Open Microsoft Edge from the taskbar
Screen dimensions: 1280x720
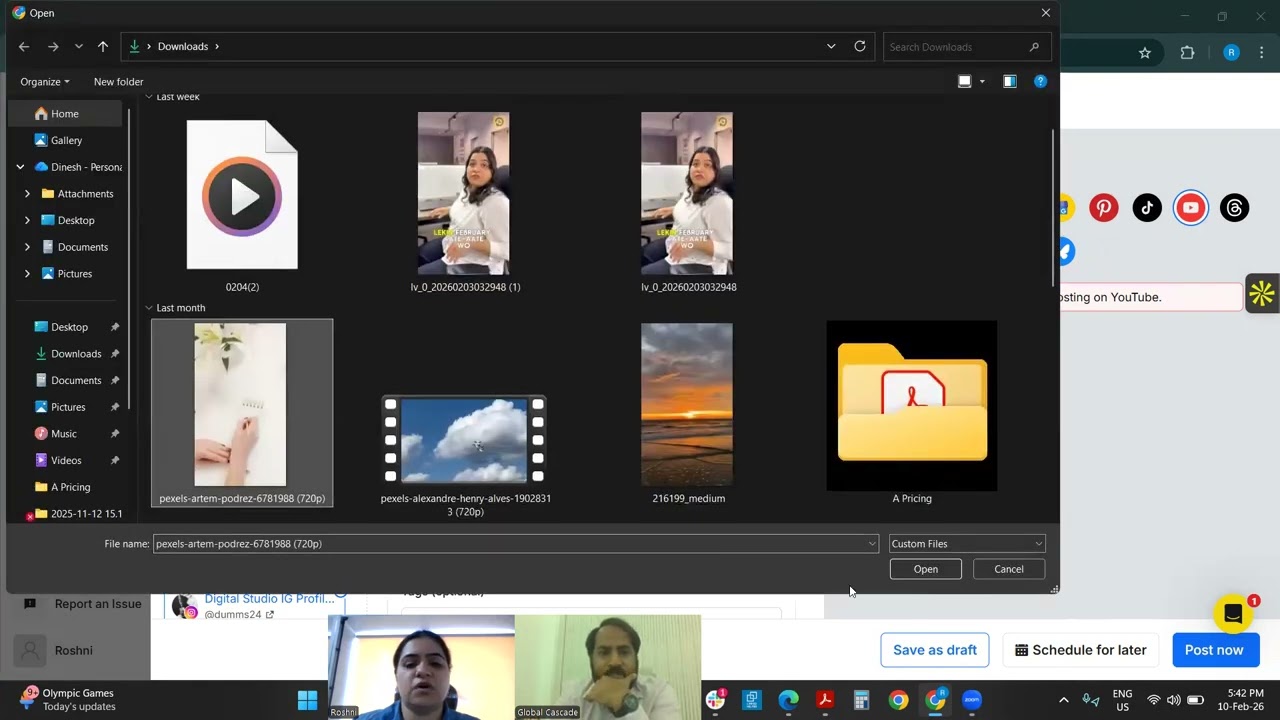(788, 700)
